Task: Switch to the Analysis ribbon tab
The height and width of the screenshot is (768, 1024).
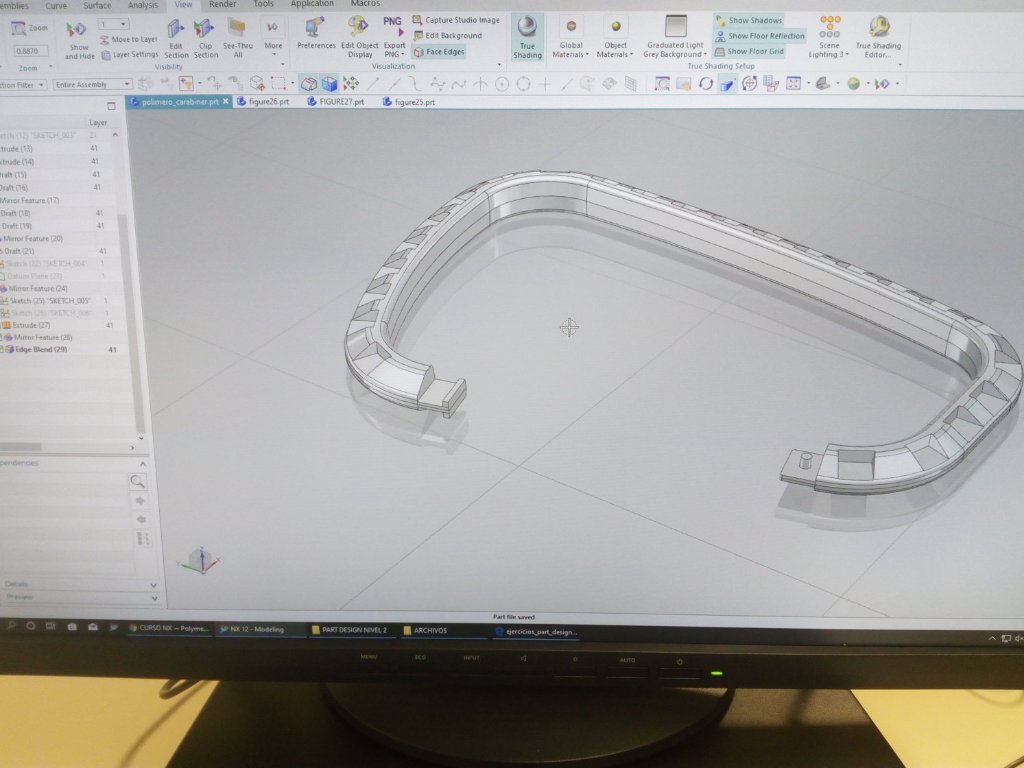Action: coord(142,5)
